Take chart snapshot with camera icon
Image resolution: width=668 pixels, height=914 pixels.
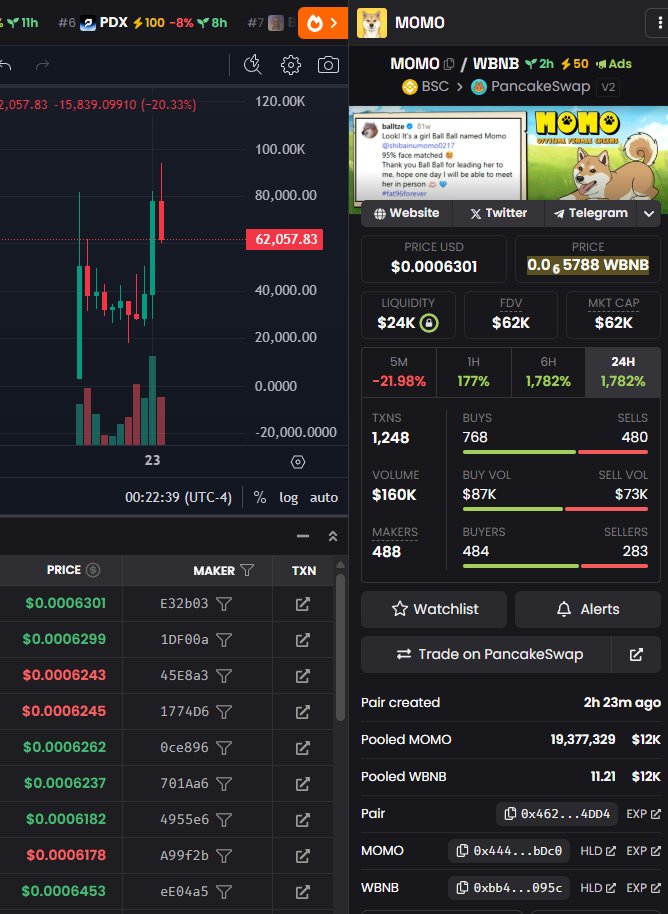click(328, 65)
